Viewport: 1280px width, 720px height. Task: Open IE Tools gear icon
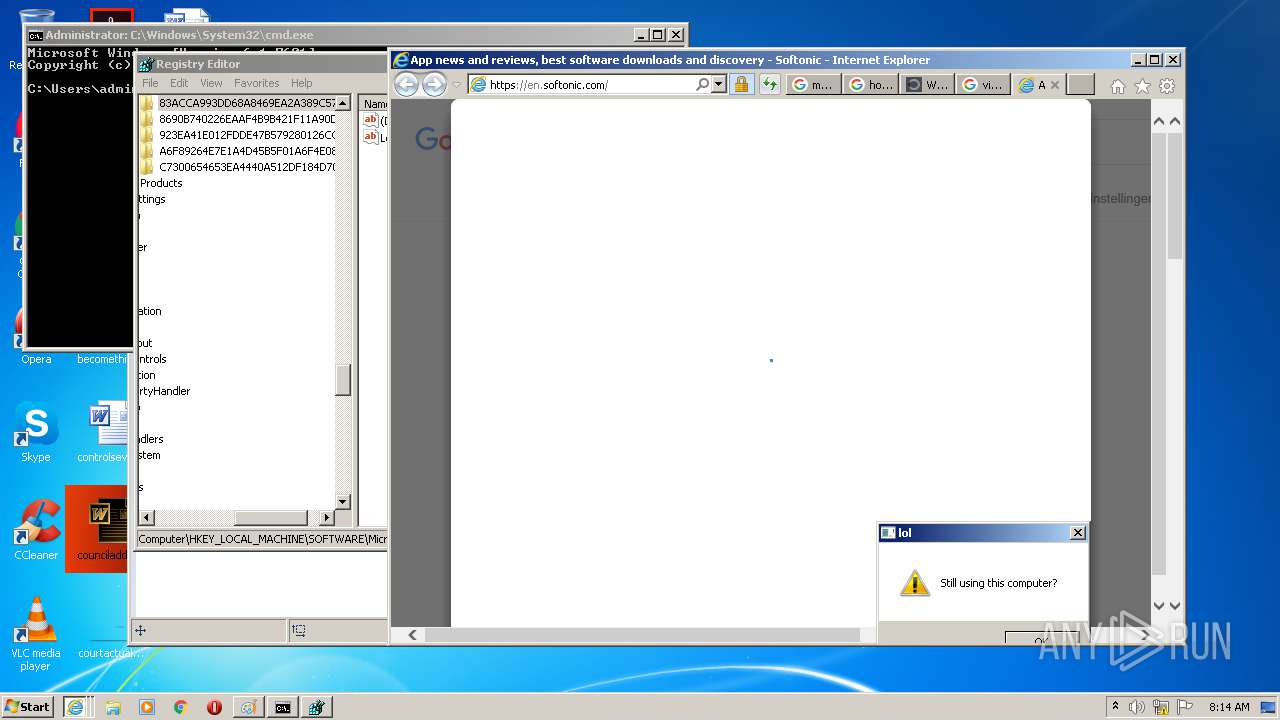pos(1167,86)
